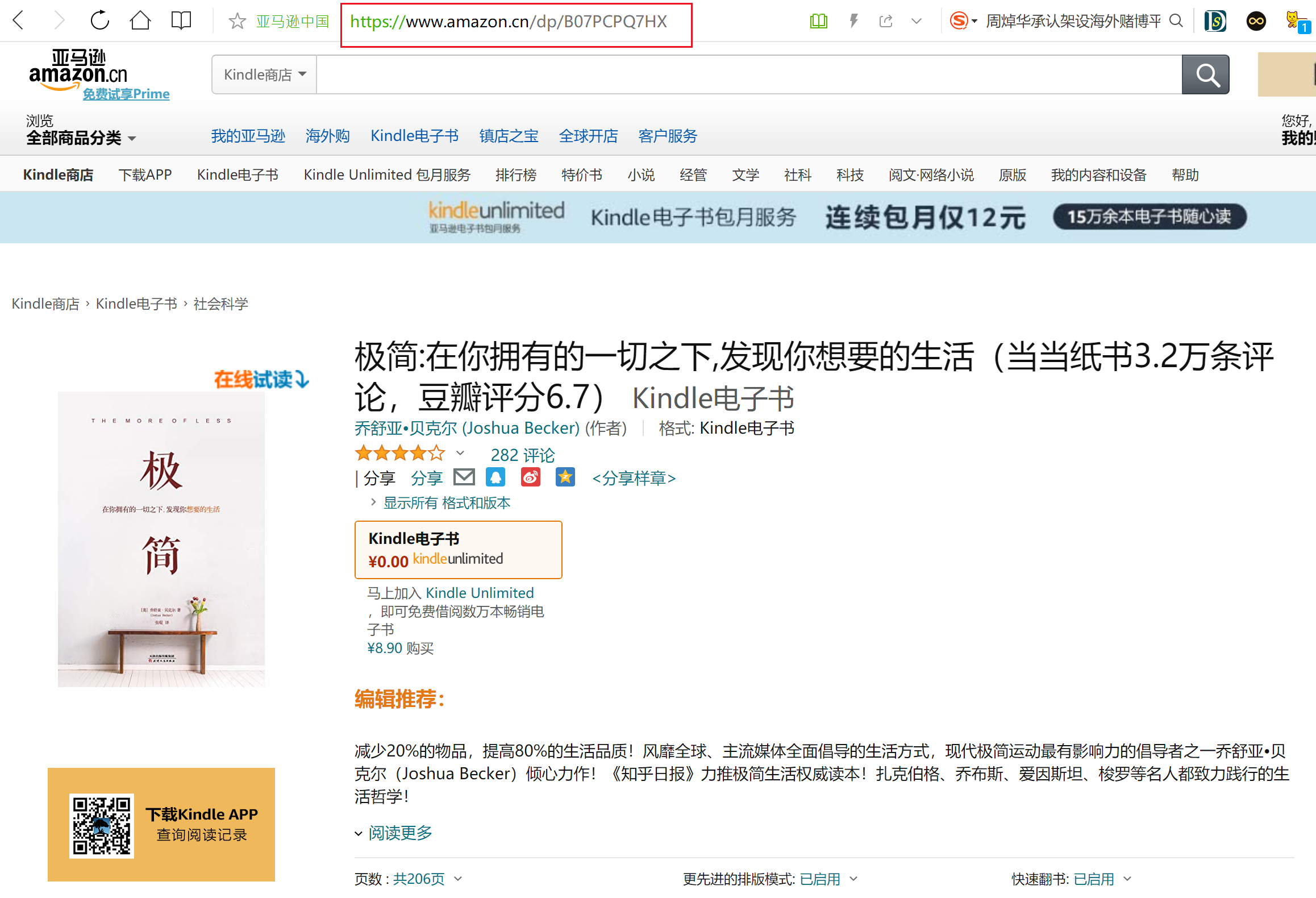Share the book to Weibo
Image resolution: width=1316 pixels, height=898 pixels.
pos(530,477)
